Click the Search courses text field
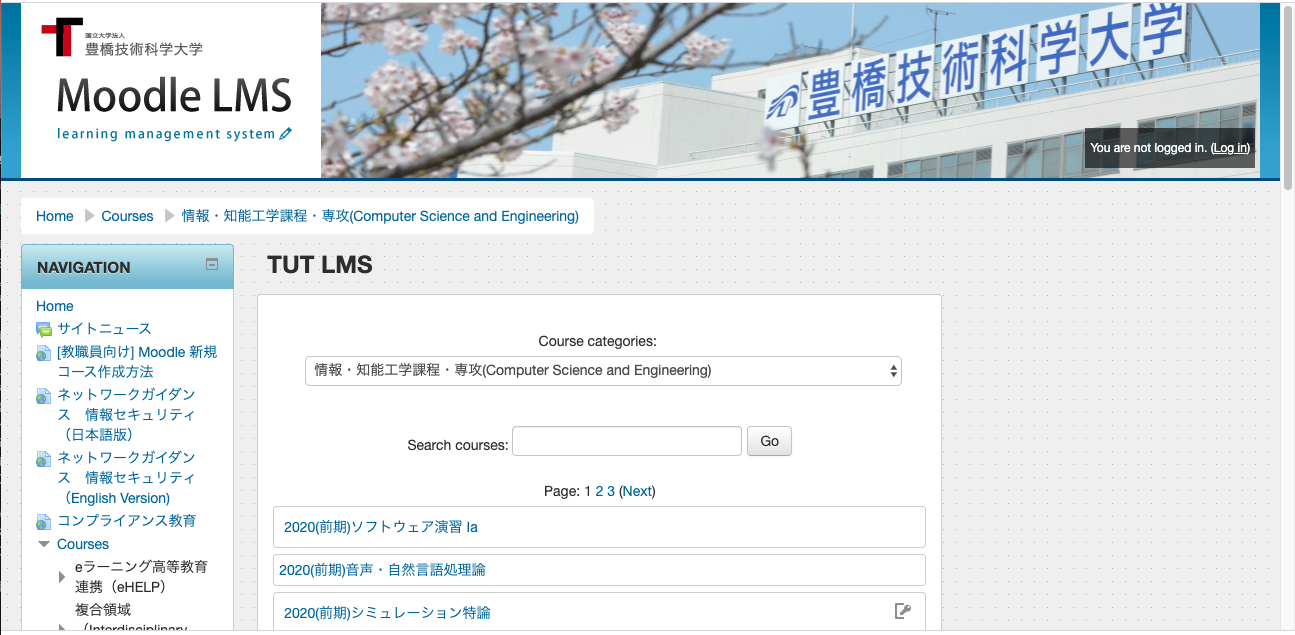This screenshot has width=1295, height=635. pyautogui.click(x=627, y=441)
